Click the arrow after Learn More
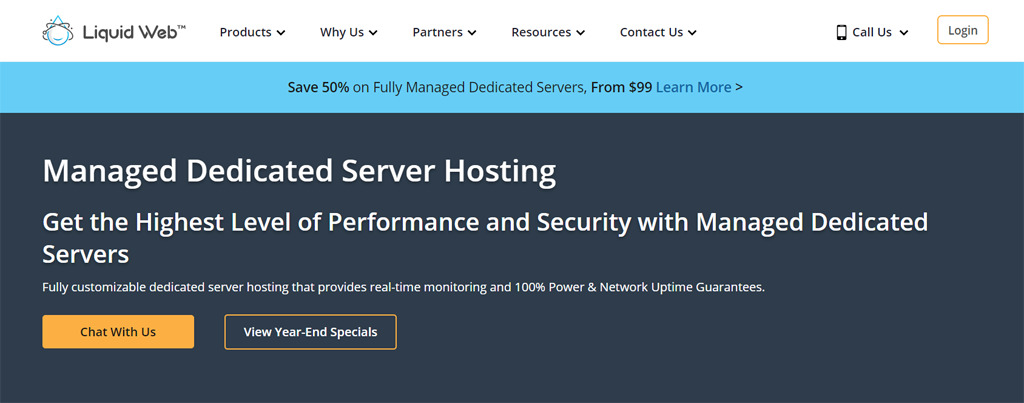 (739, 87)
